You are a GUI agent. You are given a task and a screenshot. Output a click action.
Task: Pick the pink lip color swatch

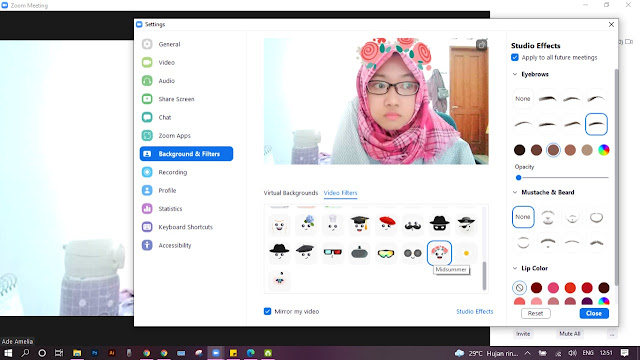tap(553, 288)
